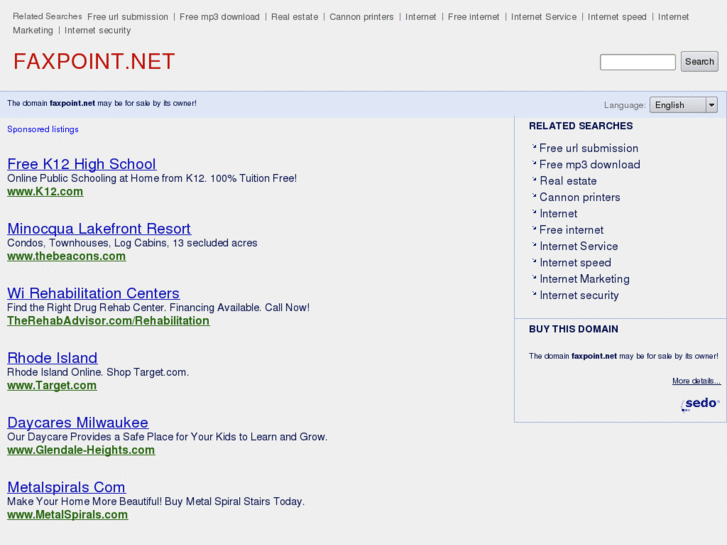Image resolution: width=727 pixels, height=545 pixels.
Task: Click Real estate in top bar
Action: (x=294, y=17)
